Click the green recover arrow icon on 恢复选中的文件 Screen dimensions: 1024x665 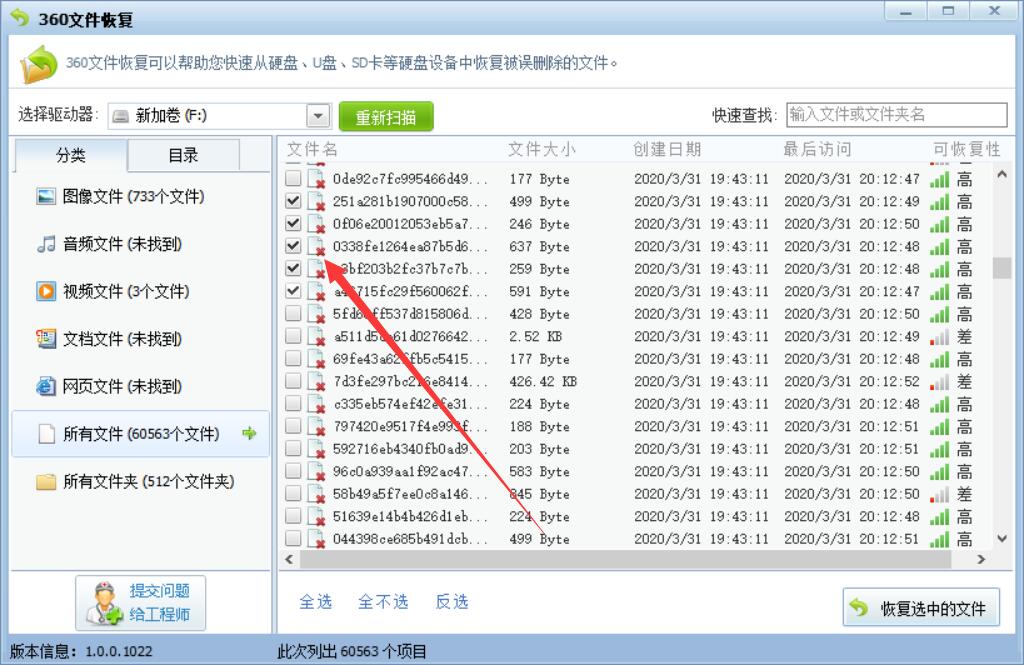(x=859, y=608)
